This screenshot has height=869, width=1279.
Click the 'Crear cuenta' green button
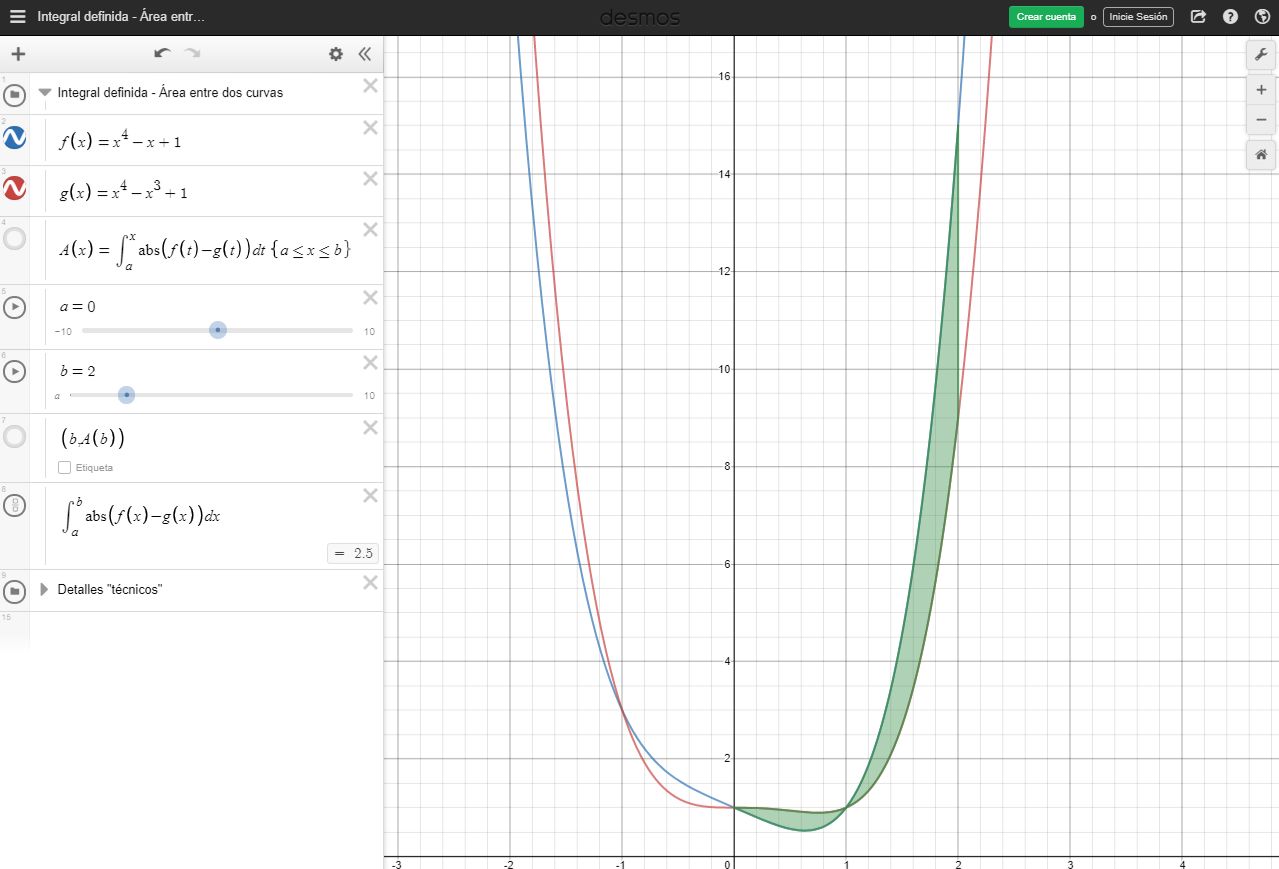1045,16
